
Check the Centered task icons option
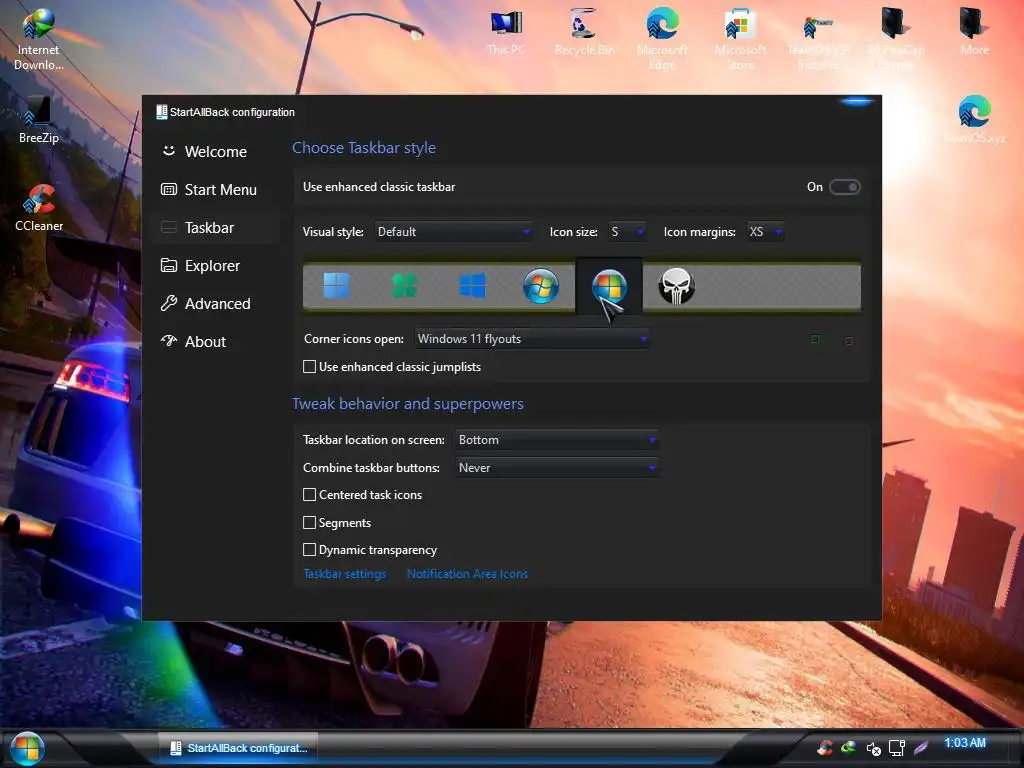pos(310,495)
